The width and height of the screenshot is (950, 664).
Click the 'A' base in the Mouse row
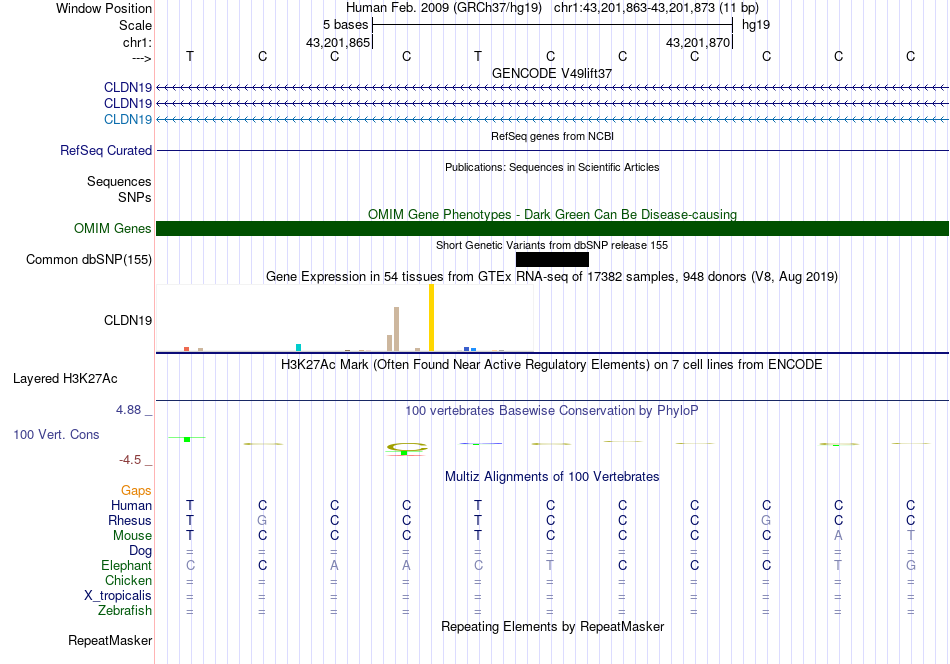click(839, 536)
